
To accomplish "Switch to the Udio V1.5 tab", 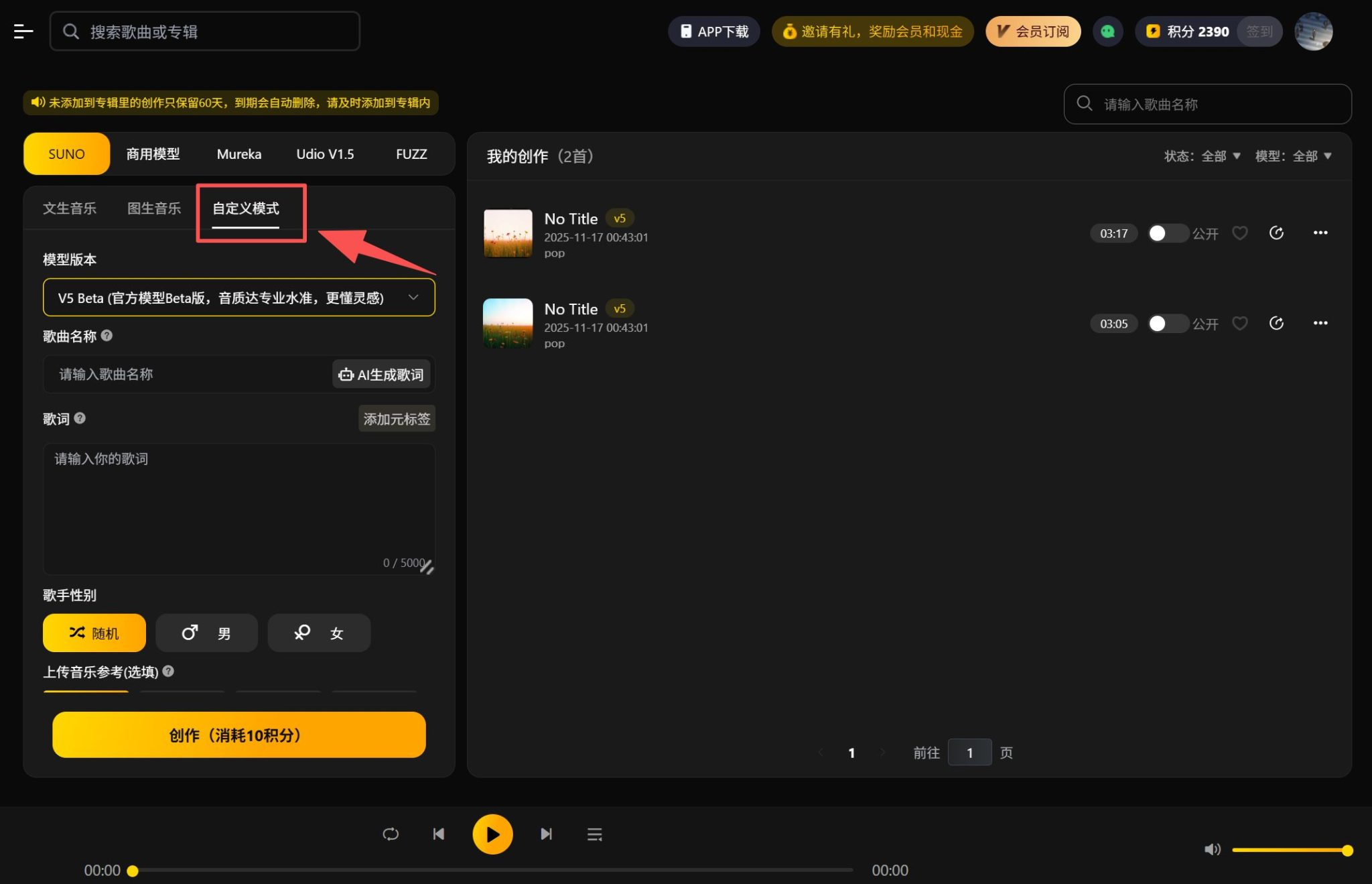I will [x=325, y=154].
